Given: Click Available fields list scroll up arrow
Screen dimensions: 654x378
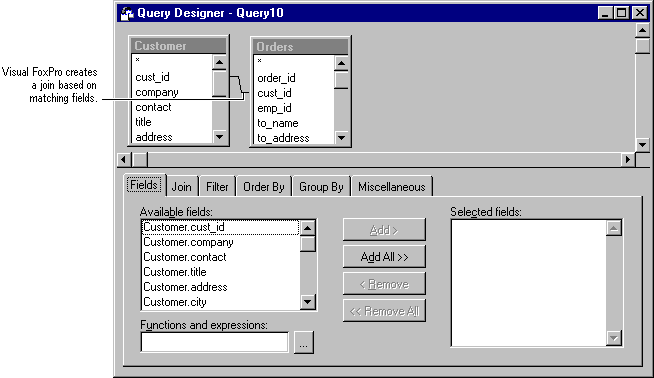Looking at the screenshot, I should tap(308, 228).
